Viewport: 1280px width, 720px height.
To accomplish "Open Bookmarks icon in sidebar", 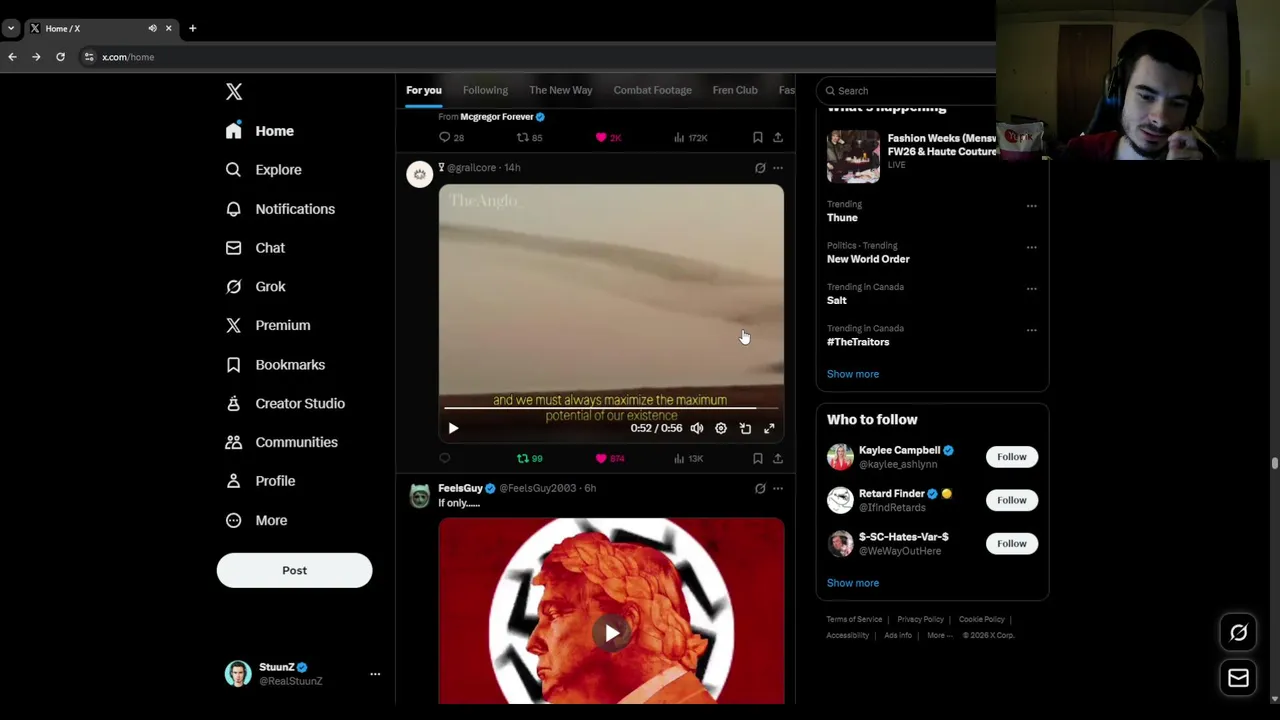I will pyautogui.click(x=233, y=365).
